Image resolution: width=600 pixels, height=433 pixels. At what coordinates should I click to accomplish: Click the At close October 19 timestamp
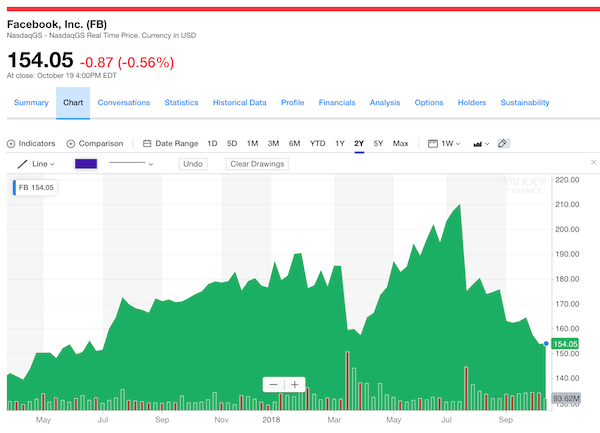pyautogui.click(x=62, y=76)
